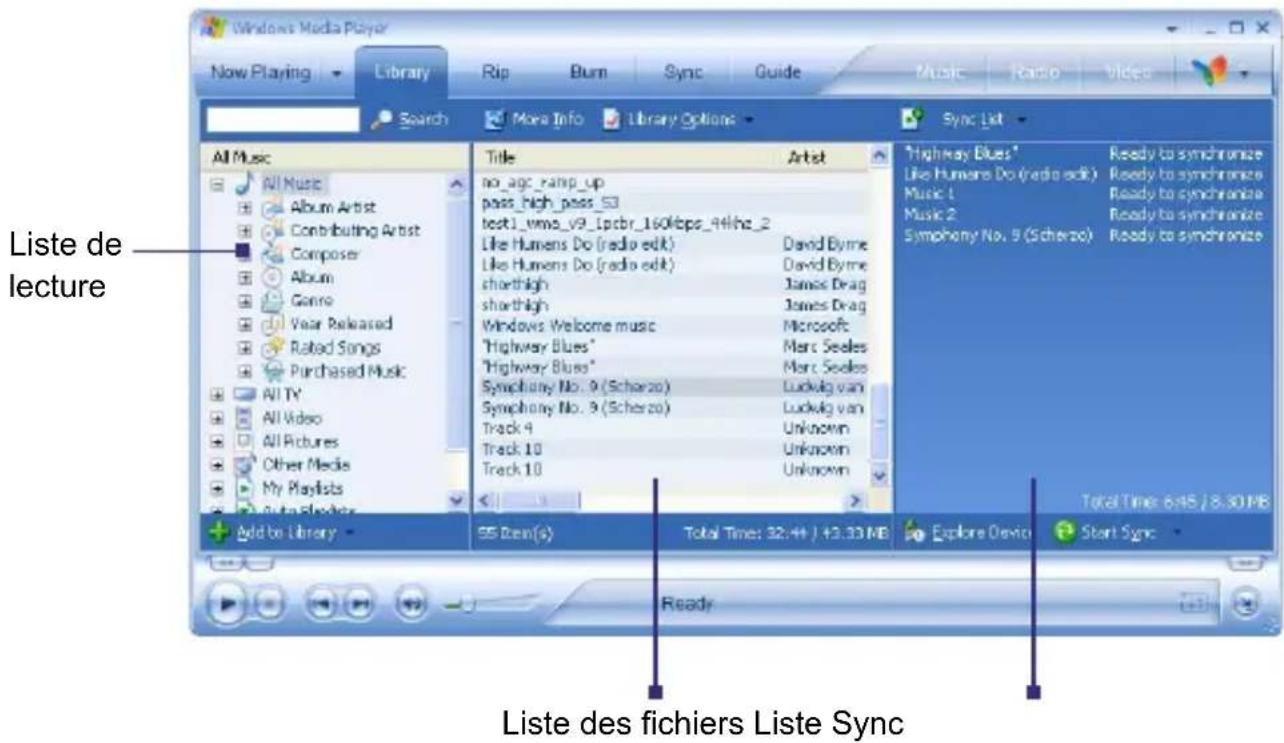Click the Sync List icon
The width and height of the screenshot is (1284, 743).
click(x=912, y=119)
